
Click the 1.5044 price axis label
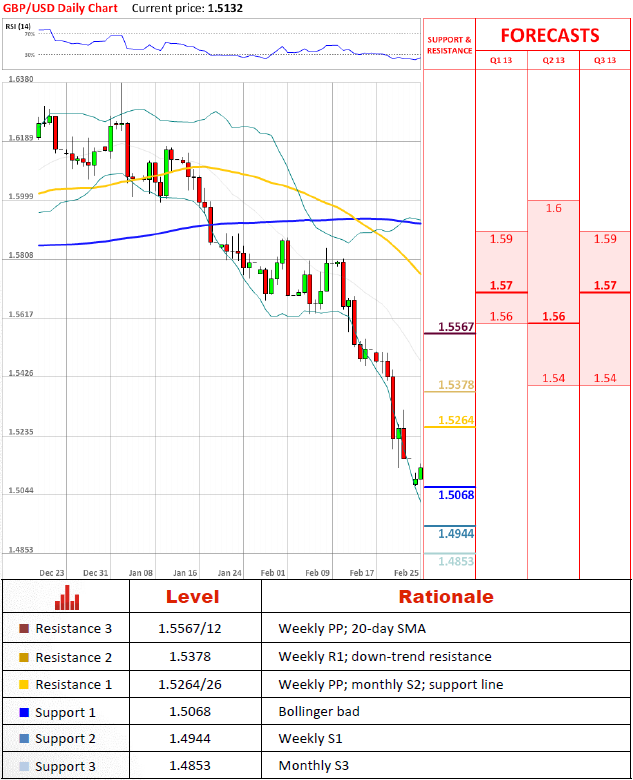pos(21,490)
